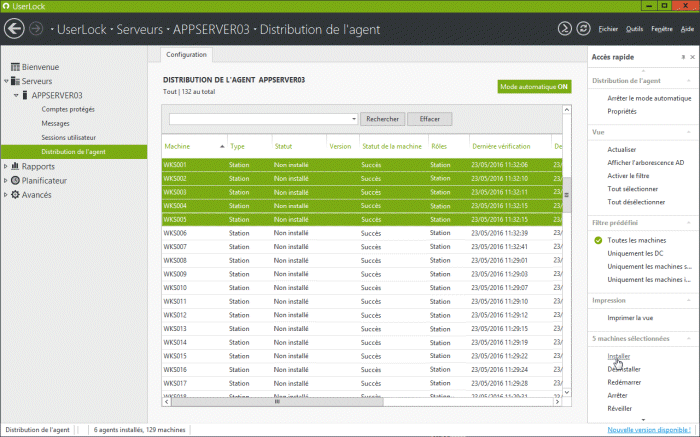Open Messages in the tree
Image resolution: width=700 pixels, height=437 pixels.
pos(55,123)
